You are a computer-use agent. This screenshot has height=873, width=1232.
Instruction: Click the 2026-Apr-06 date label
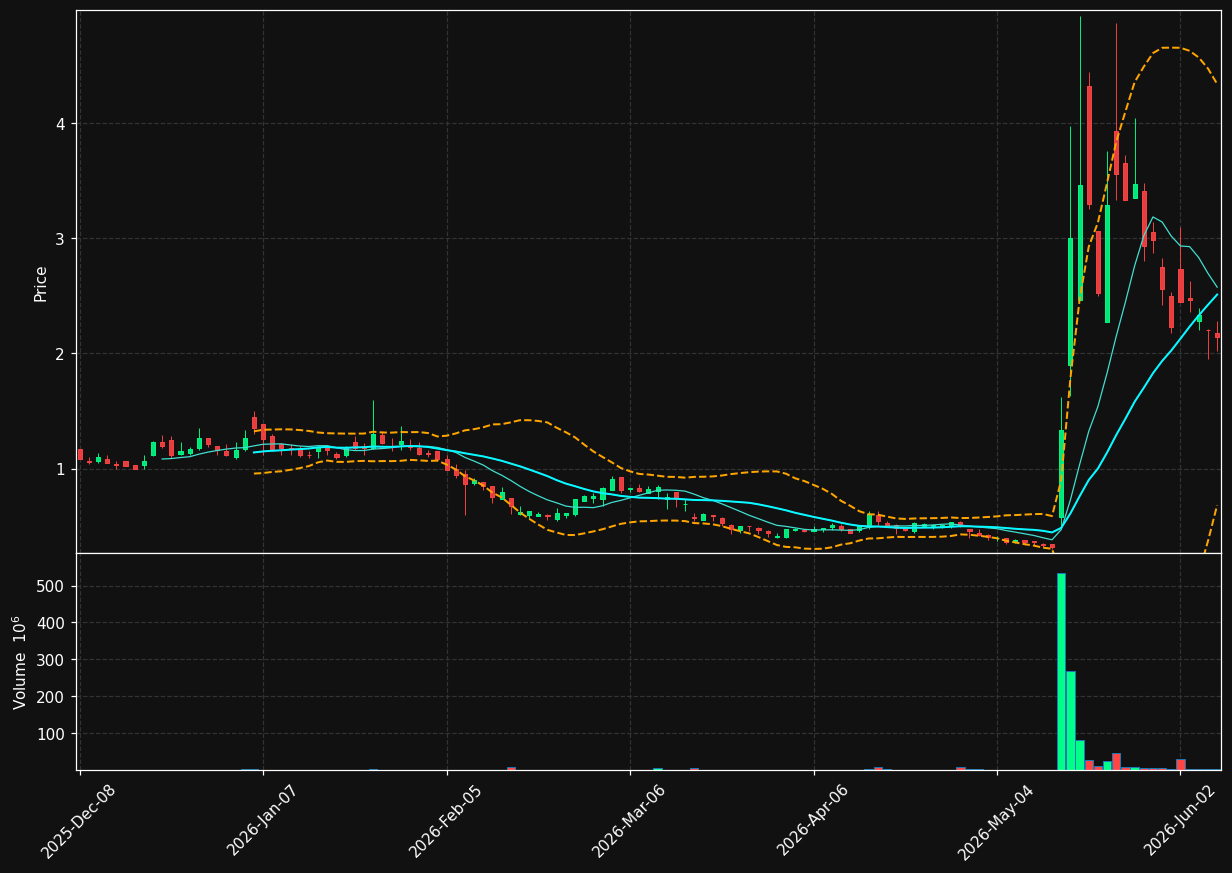coord(812,821)
